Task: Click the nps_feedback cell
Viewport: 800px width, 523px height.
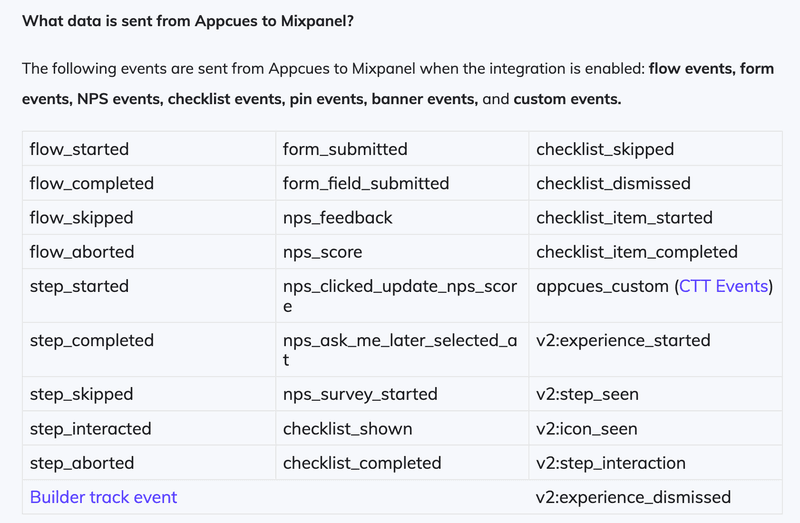Action: coord(402,217)
